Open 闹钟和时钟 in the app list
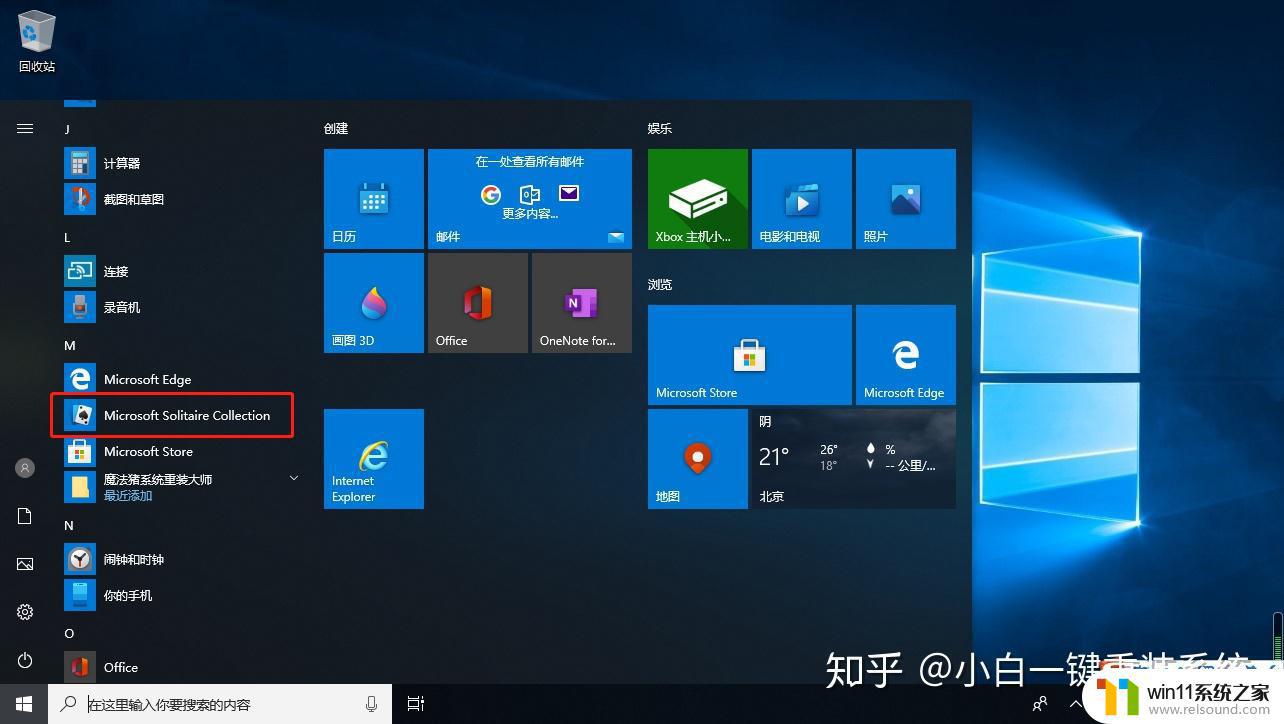This screenshot has width=1284, height=724. coord(182,559)
